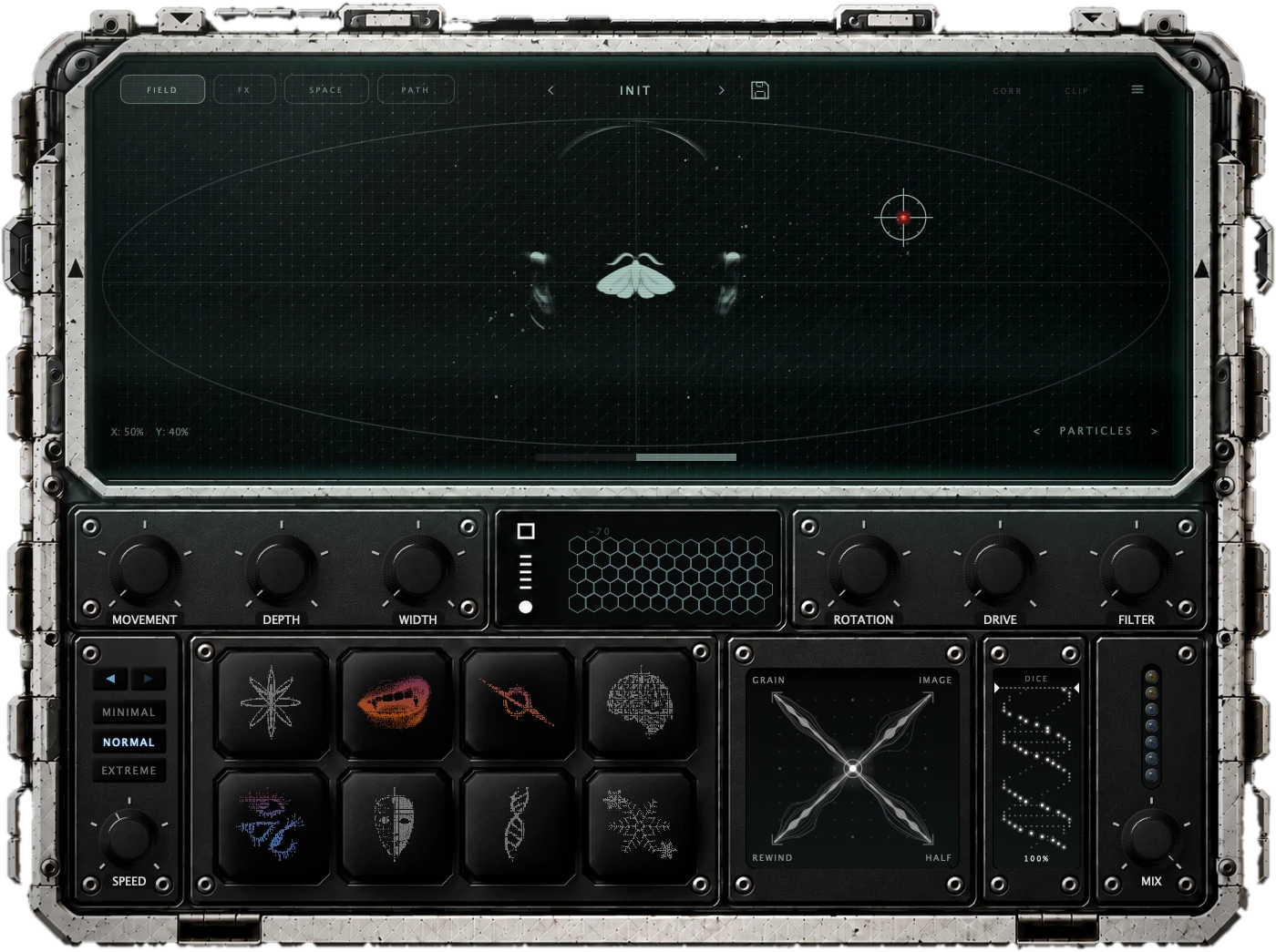Set speed mode to EXTREME
Screen dimensions: 1276x952
point(129,771)
